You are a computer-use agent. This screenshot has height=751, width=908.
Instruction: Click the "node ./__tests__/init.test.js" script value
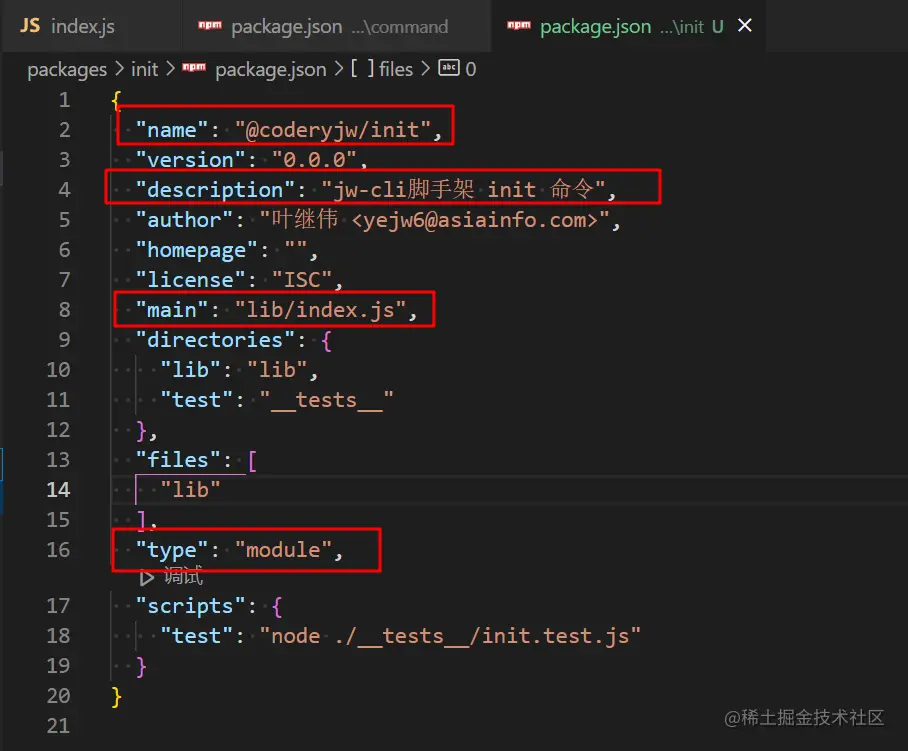[x=450, y=636]
